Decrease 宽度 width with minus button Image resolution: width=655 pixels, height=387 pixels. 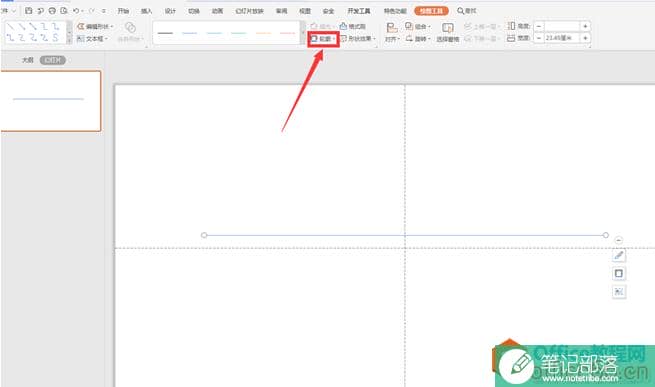pyautogui.click(x=539, y=38)
